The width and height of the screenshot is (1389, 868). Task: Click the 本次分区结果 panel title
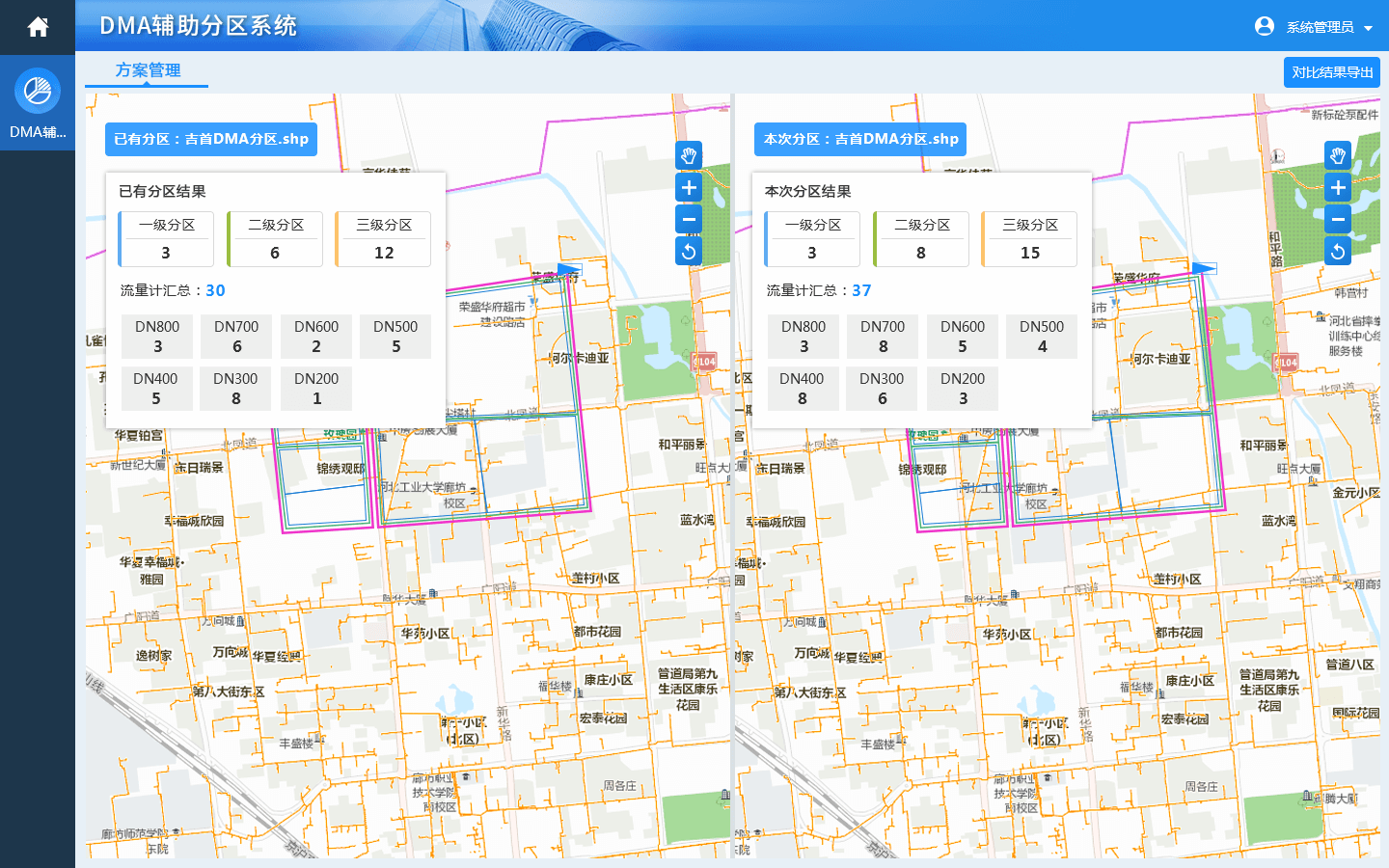click(x=808, y=191)
